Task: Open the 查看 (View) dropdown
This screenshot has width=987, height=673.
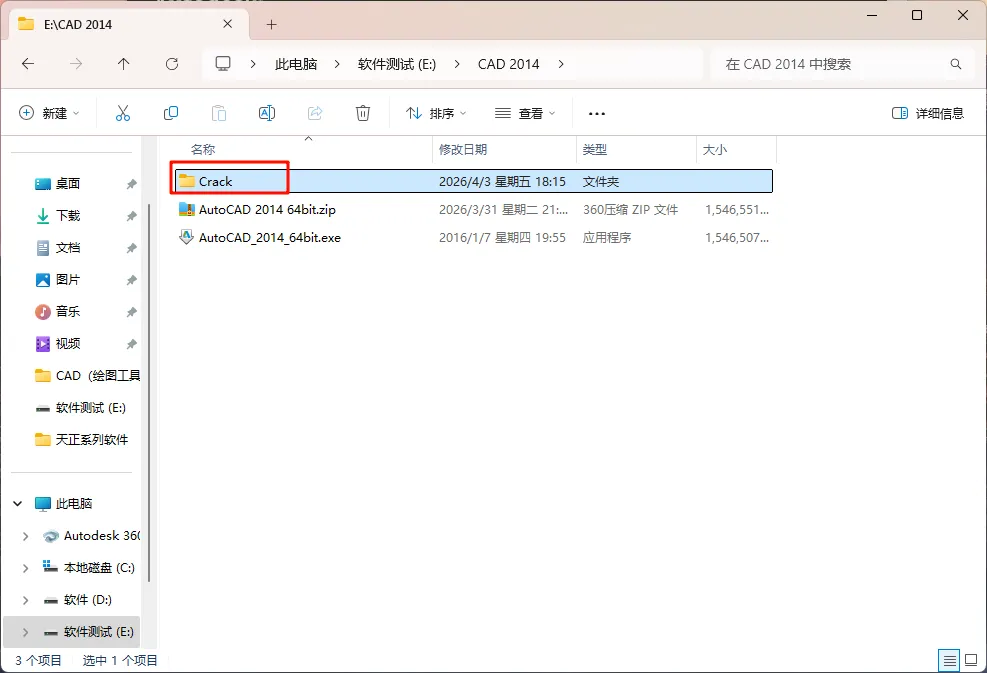Action: [525, 113]
